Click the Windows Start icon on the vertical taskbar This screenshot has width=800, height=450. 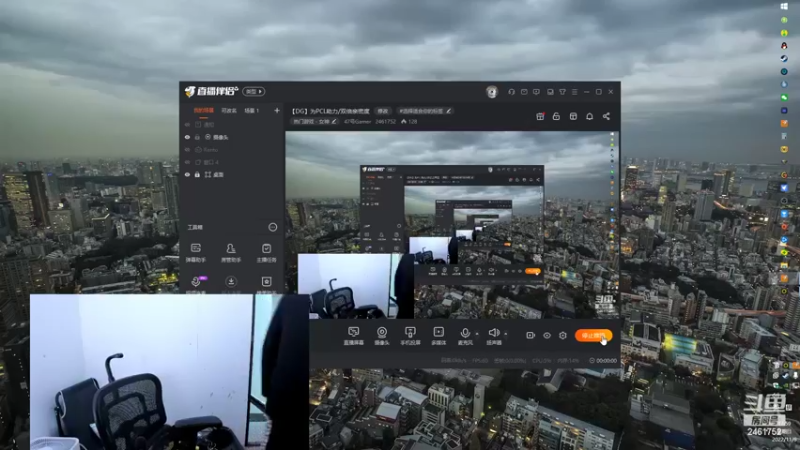click(784, 7)
